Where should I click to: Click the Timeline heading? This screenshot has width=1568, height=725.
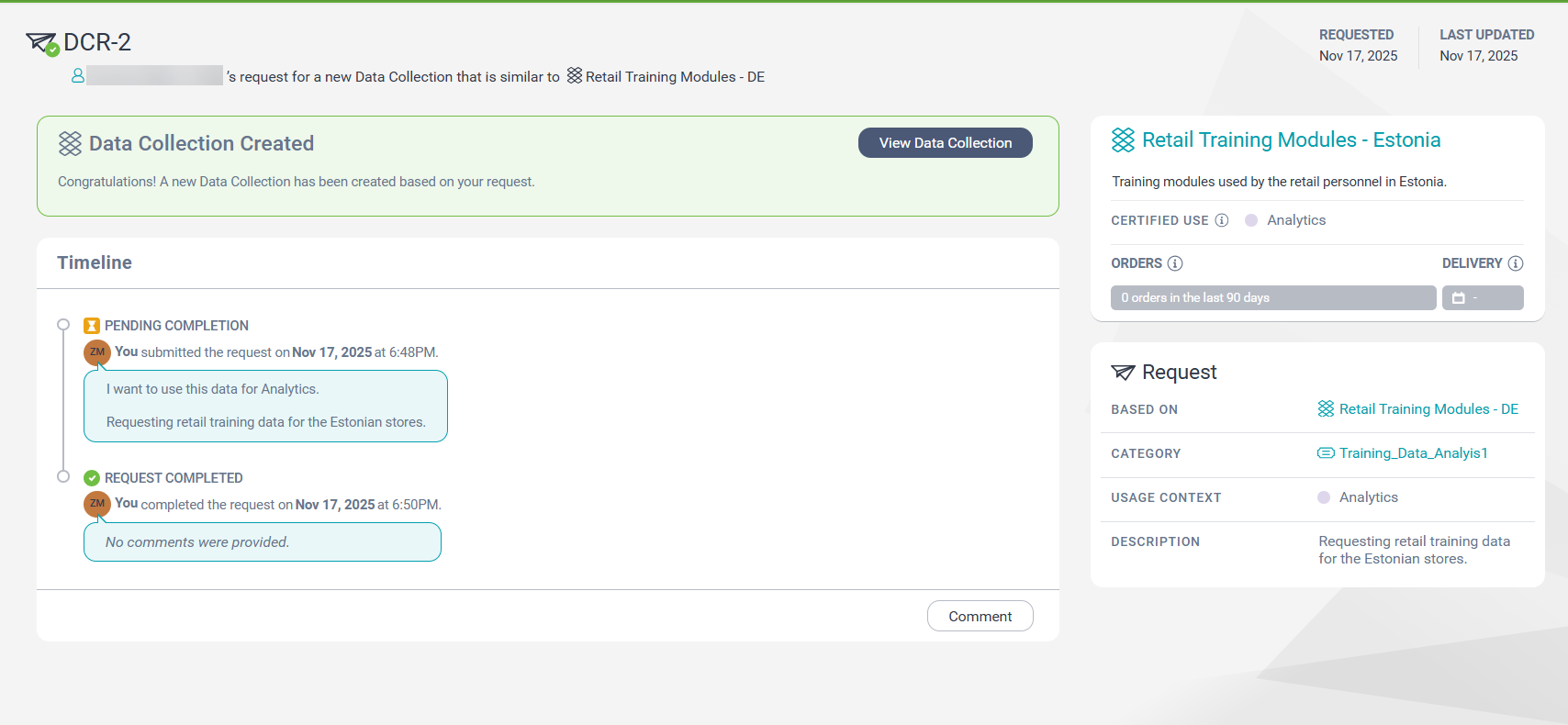[x=95, y=262]
